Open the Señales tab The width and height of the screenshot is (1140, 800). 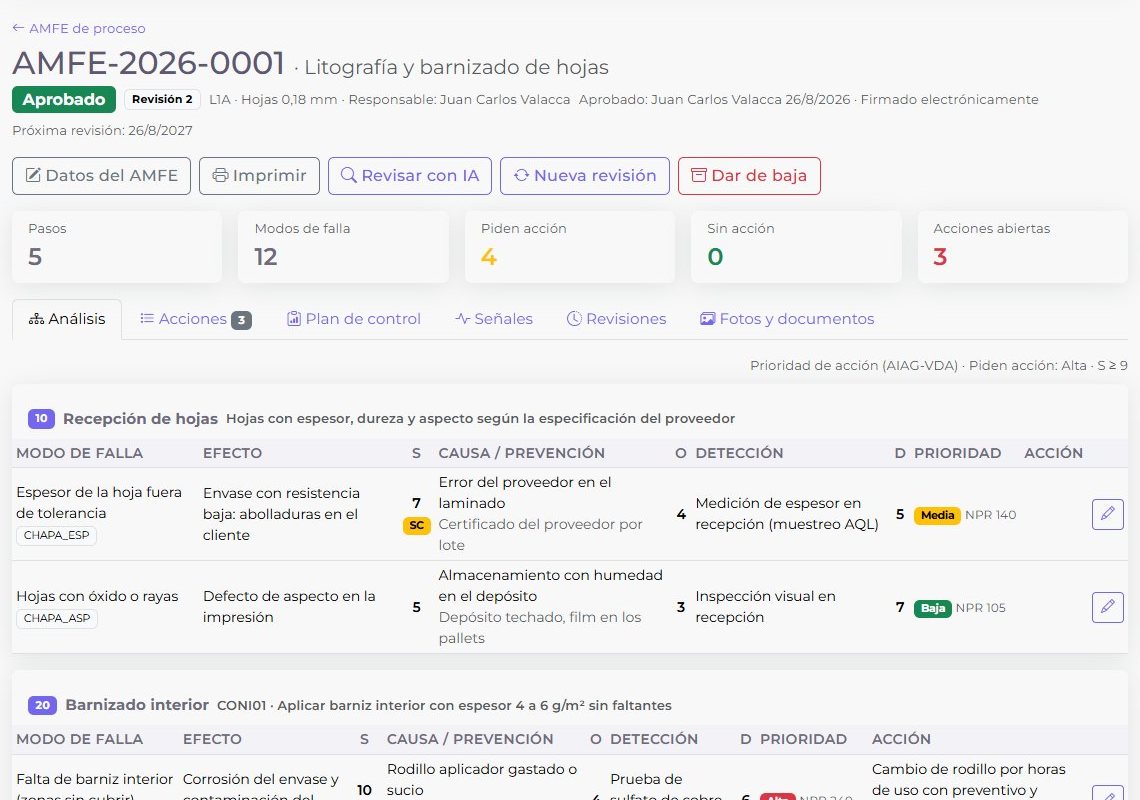point(494,319)
